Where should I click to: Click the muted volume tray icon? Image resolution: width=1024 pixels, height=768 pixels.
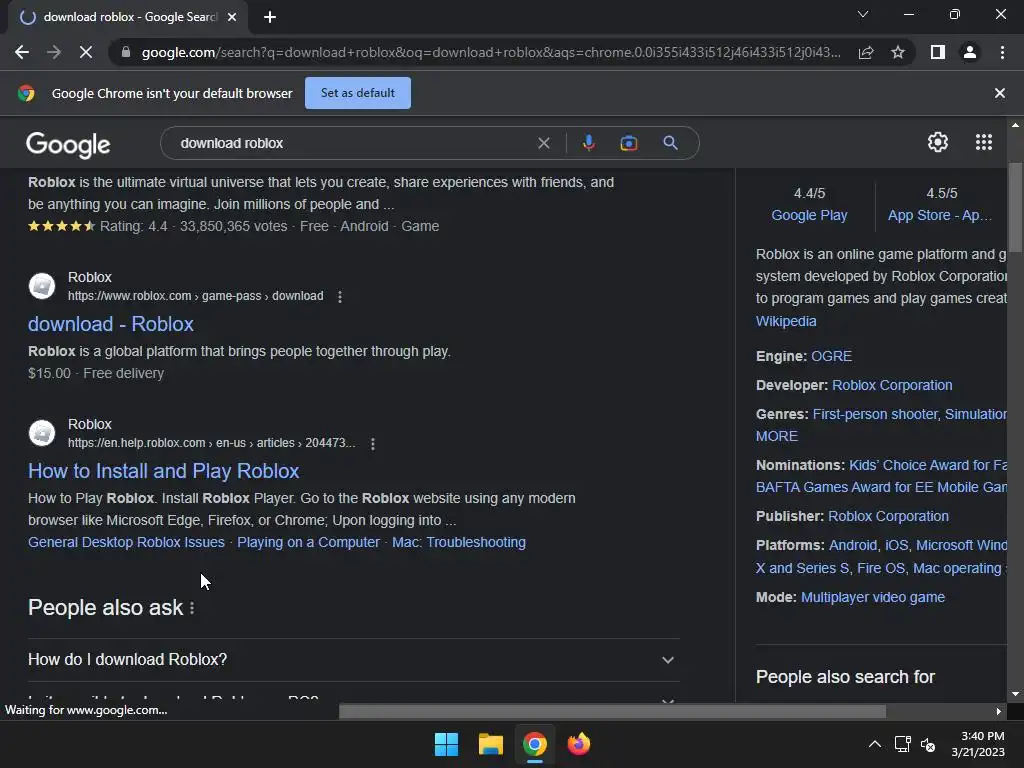pos(927,744)
